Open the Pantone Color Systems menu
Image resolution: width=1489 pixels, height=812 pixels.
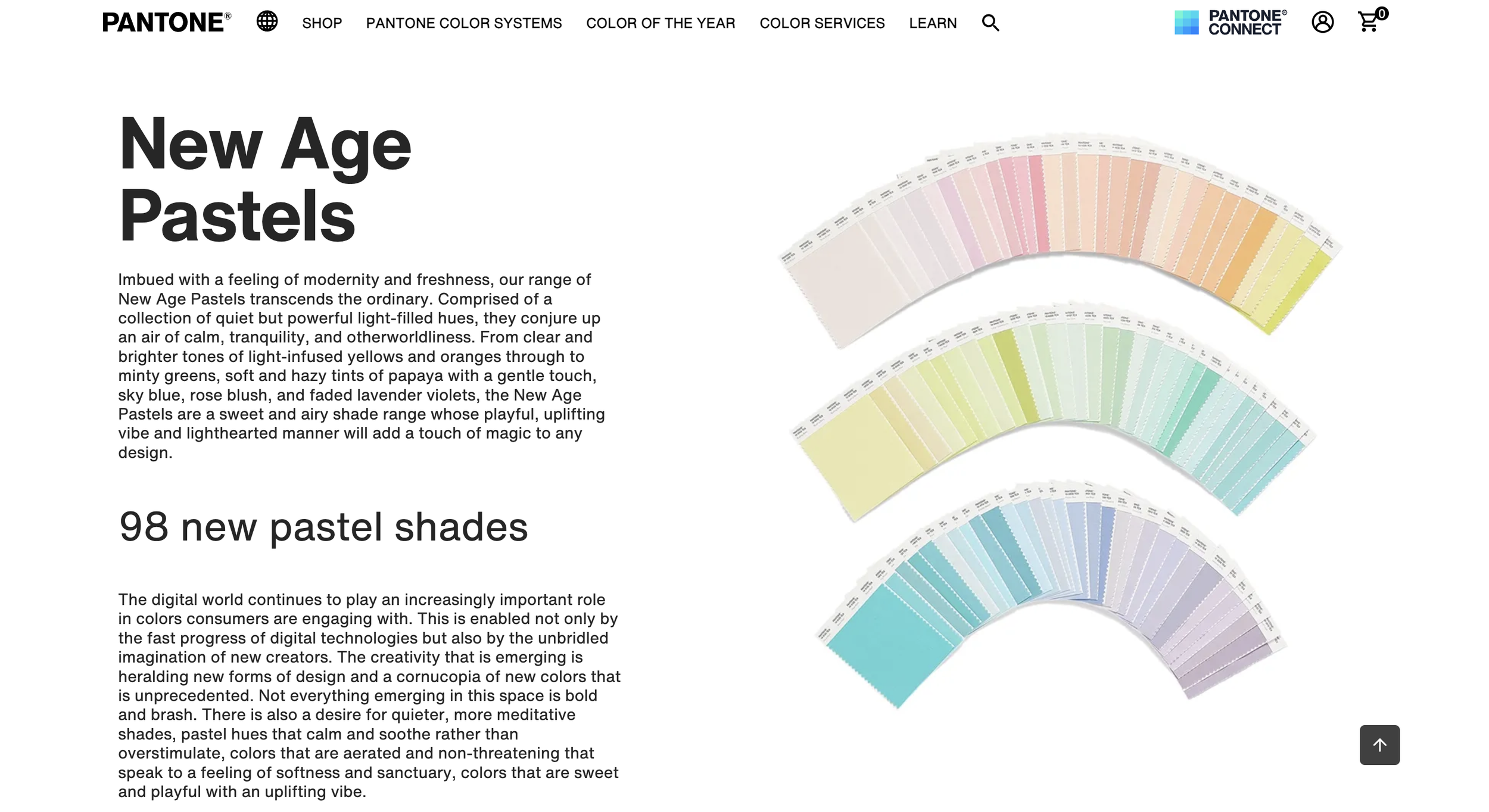[x=463, y=23]
